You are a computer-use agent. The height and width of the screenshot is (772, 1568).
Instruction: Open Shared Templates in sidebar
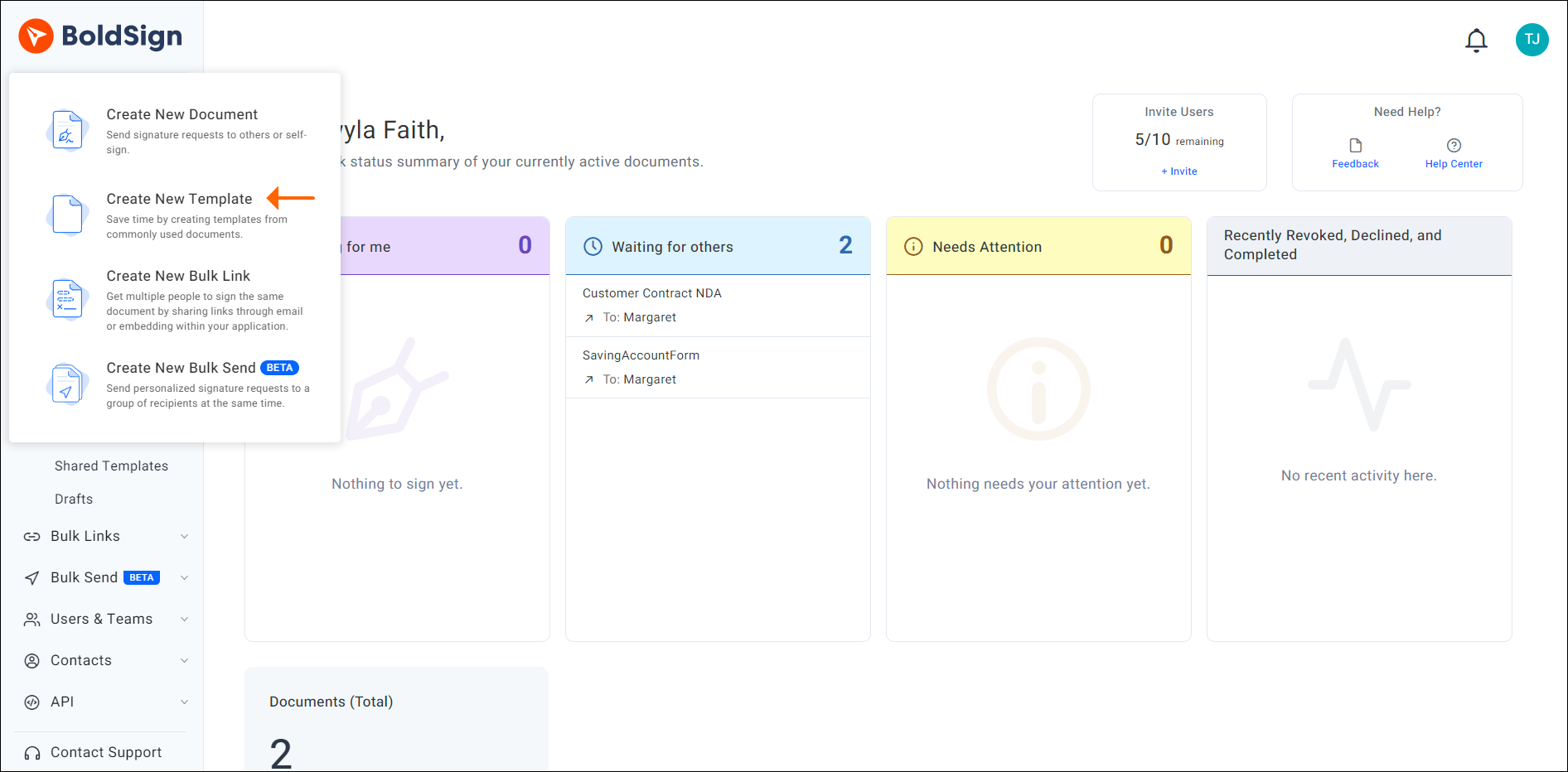tap(111, 466)
